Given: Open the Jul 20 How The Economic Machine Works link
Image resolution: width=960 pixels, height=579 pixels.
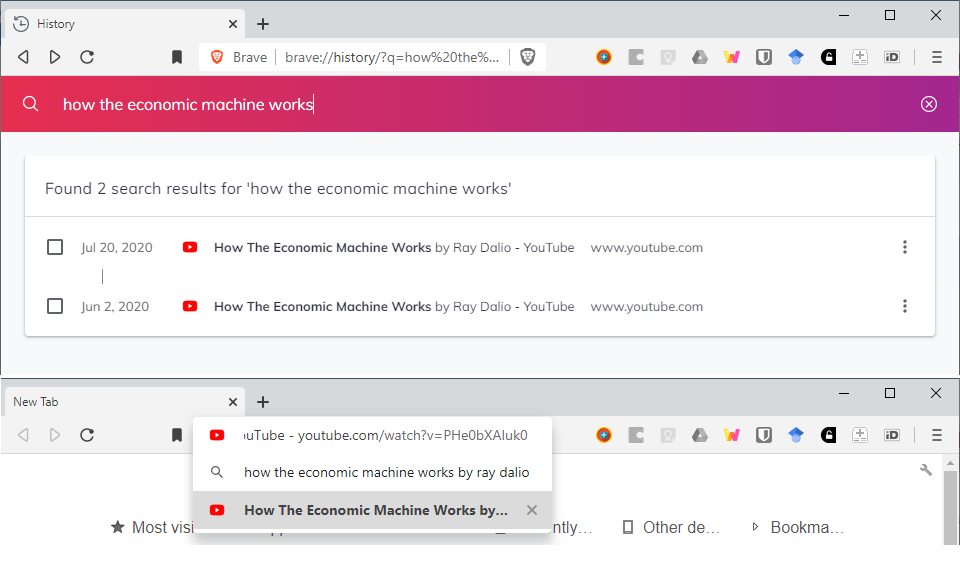Looking at the screenshot, I should (x=394, y=247).
